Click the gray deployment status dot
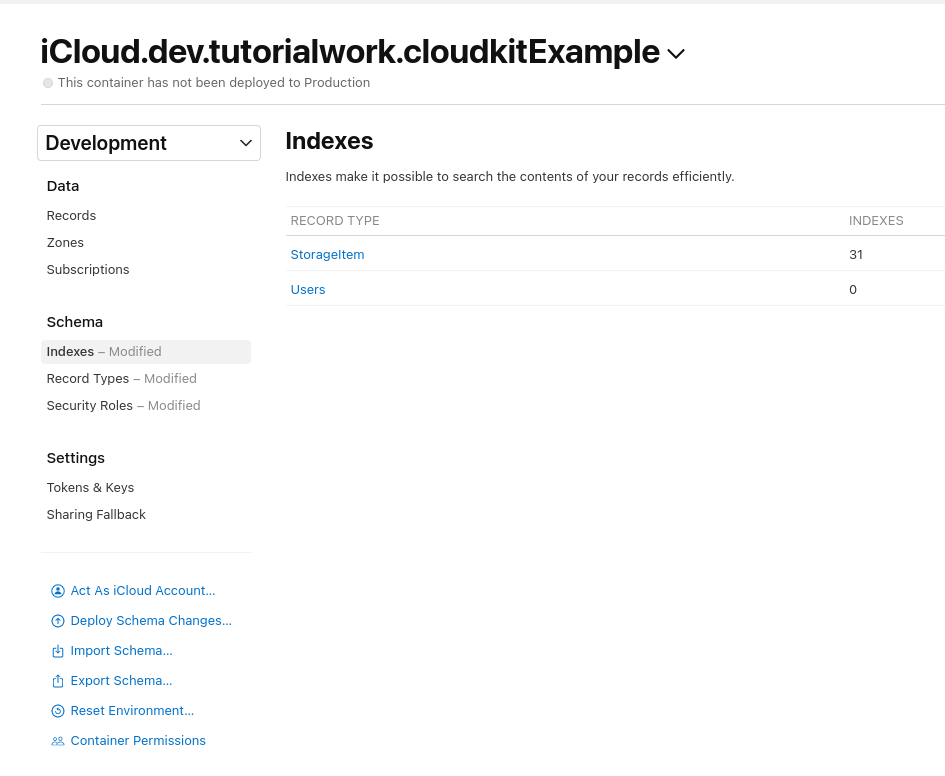The image size is (945, 776). (x=47, y=83)
